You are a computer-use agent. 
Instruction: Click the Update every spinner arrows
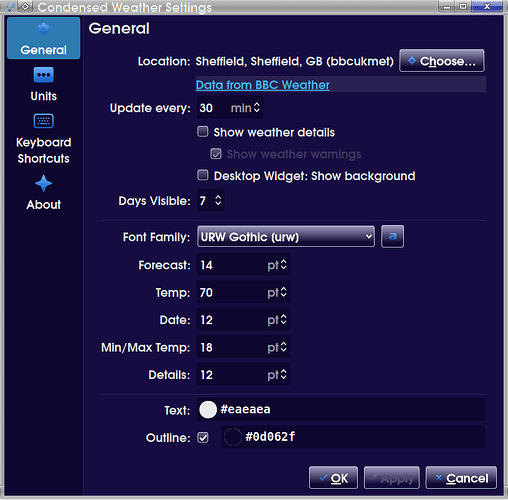pyautogui.click(x=257, y=107)
